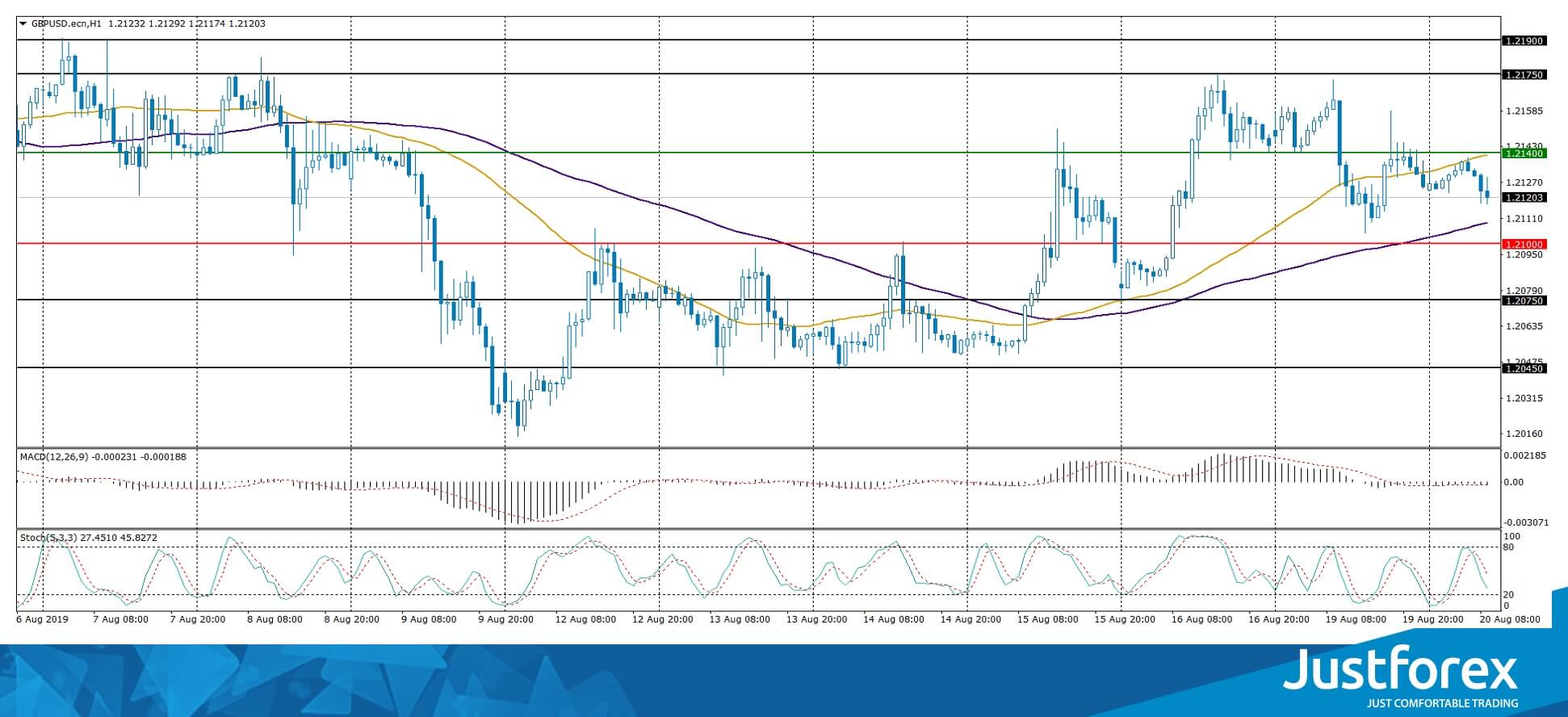Click the 8 Aug 08:00 time label
The width and height of the screenshot is (1568, 717).
pyautogui.click(x=275, y=619)
